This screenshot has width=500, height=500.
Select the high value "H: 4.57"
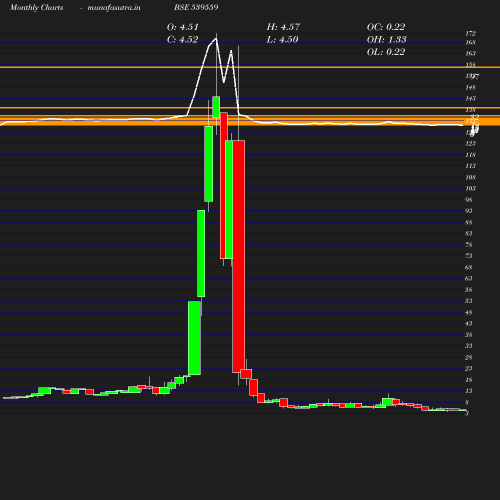(283, 27)
